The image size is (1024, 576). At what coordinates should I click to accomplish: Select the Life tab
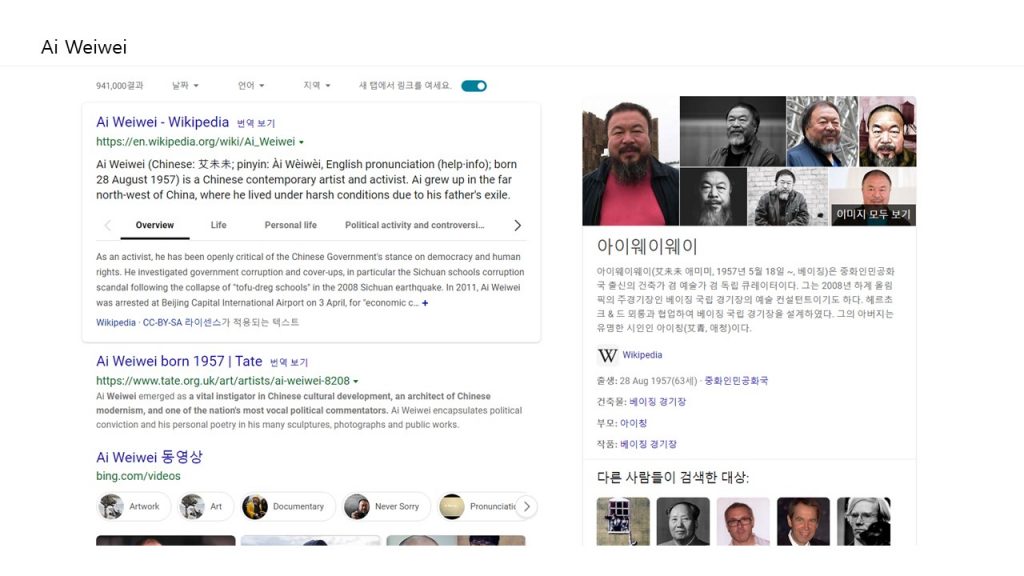(219, 225)
